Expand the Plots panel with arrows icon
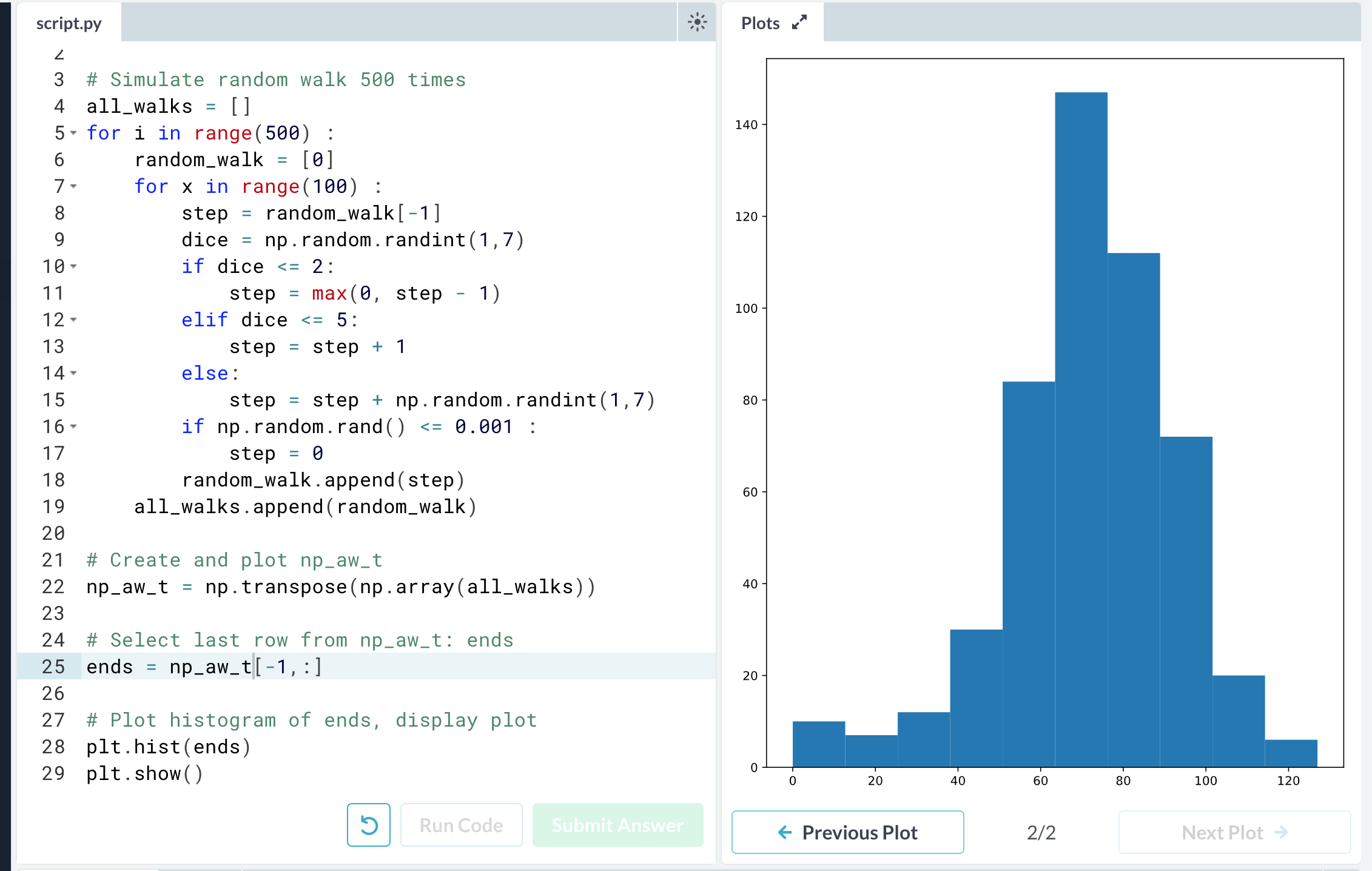The image size is (1372, 871). click(x=799, y=22)
